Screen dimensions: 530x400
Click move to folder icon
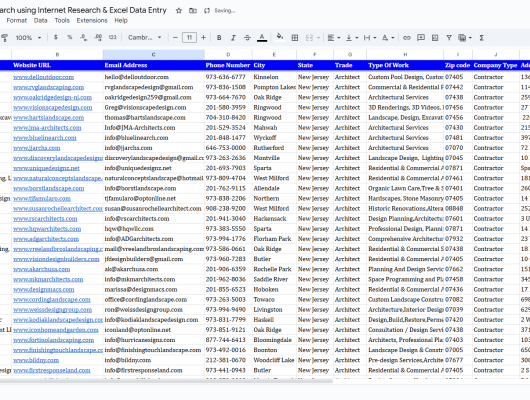click(x=193, y=11)
